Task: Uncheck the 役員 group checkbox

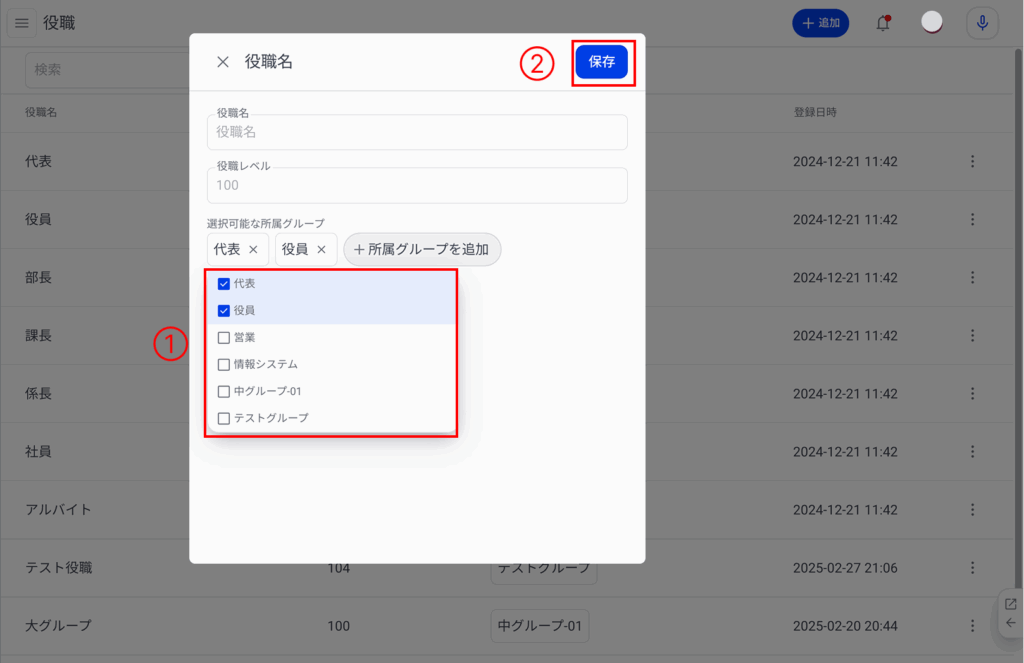Action: click(x=223, y=310)
